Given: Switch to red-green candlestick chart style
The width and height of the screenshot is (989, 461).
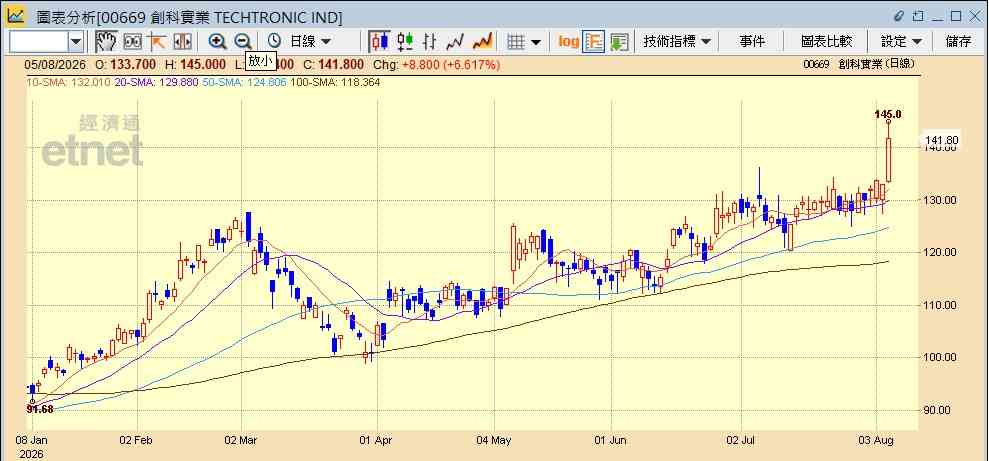Looking at the screenshot, I should [405, 42].
